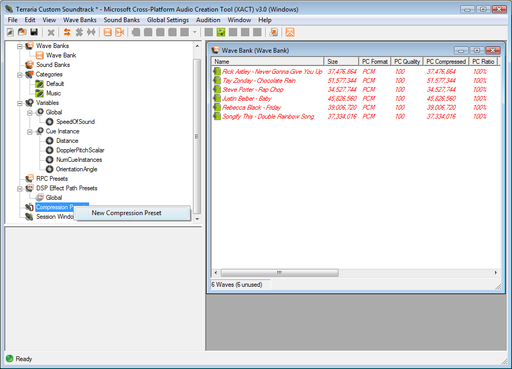Open the Sound Banks menu
The width and height of the screenshot is (512, 369).
pyautogui.click(x=122, y=20)
